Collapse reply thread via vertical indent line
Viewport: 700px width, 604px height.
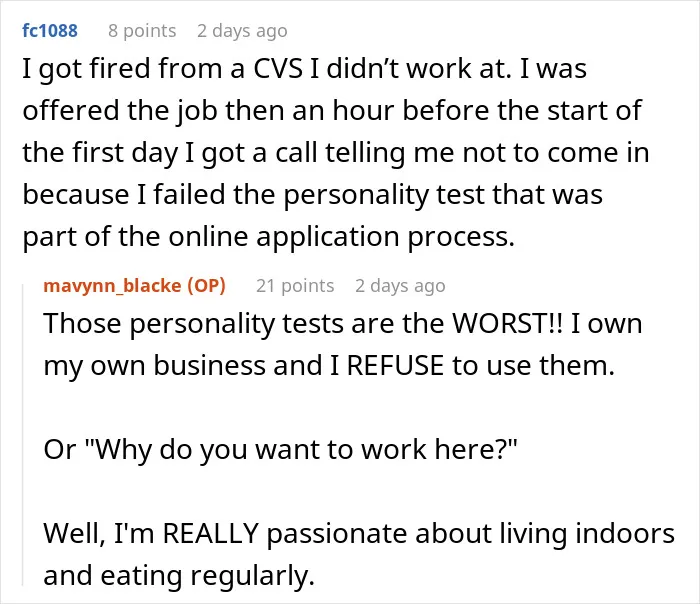click(23, 434)
